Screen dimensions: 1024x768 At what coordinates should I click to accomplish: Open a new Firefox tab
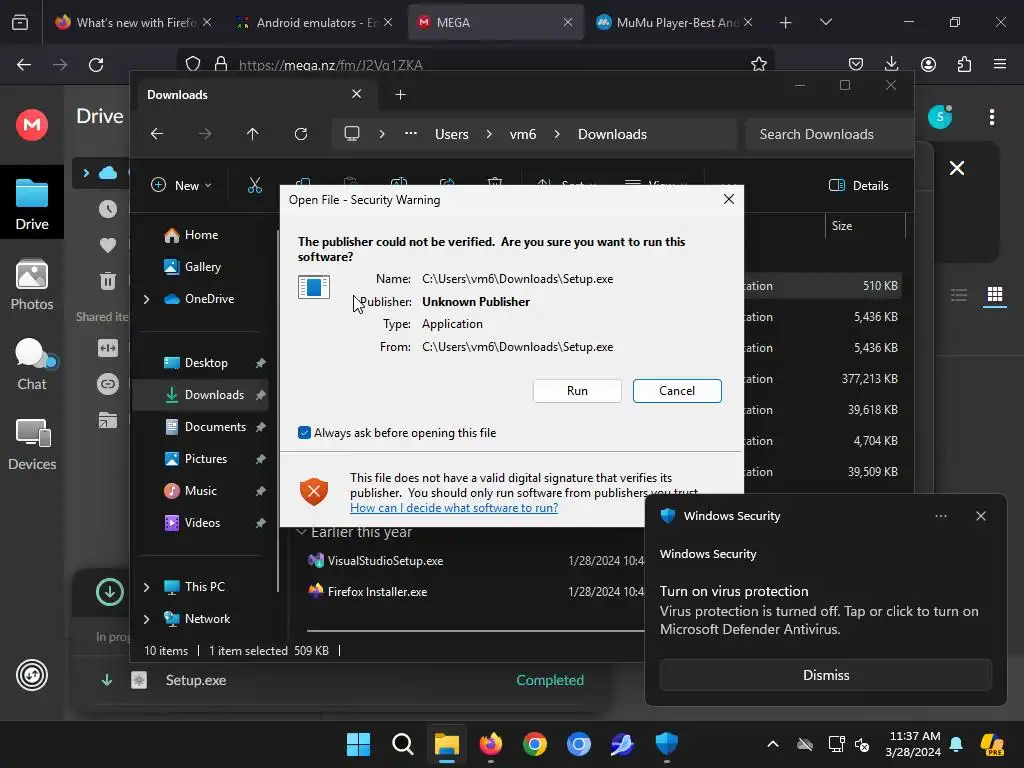pyautogui.click(x=785, y=22)
